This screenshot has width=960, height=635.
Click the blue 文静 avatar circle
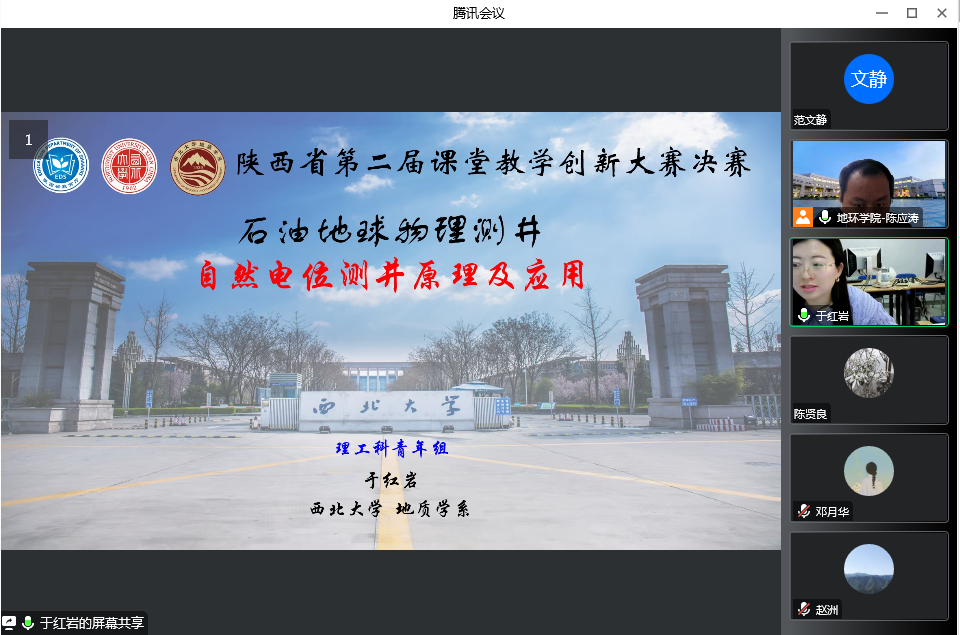[868, 79]
